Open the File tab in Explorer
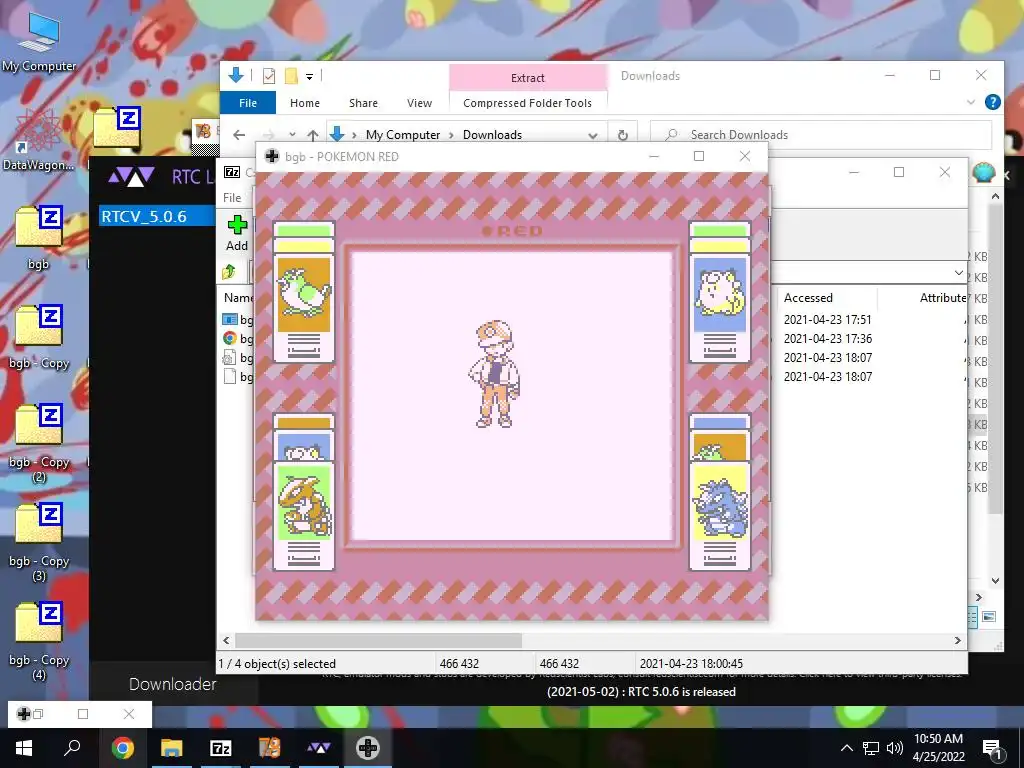Viewport: 1024px width, 768px height. coord(248,103)
